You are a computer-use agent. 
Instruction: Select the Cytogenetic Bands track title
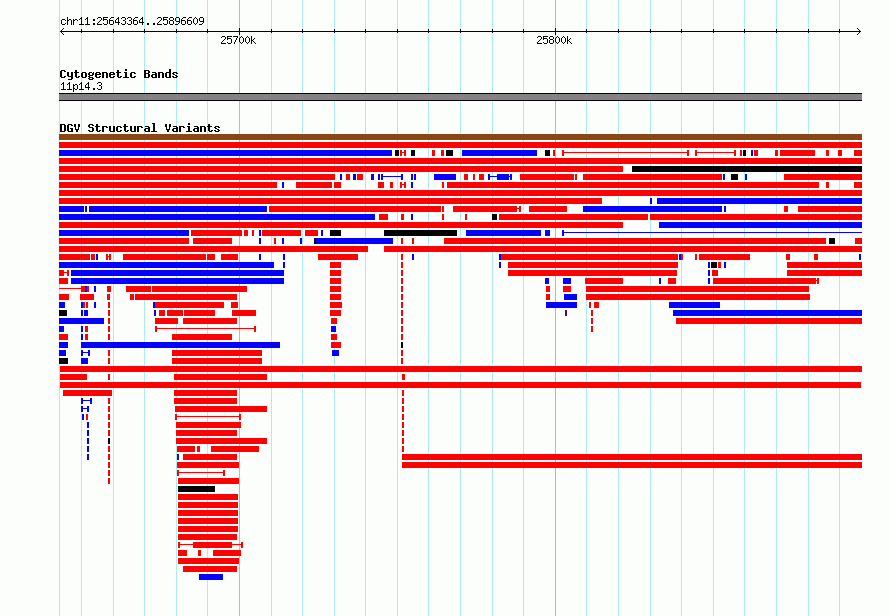click(x=119, y=74)
